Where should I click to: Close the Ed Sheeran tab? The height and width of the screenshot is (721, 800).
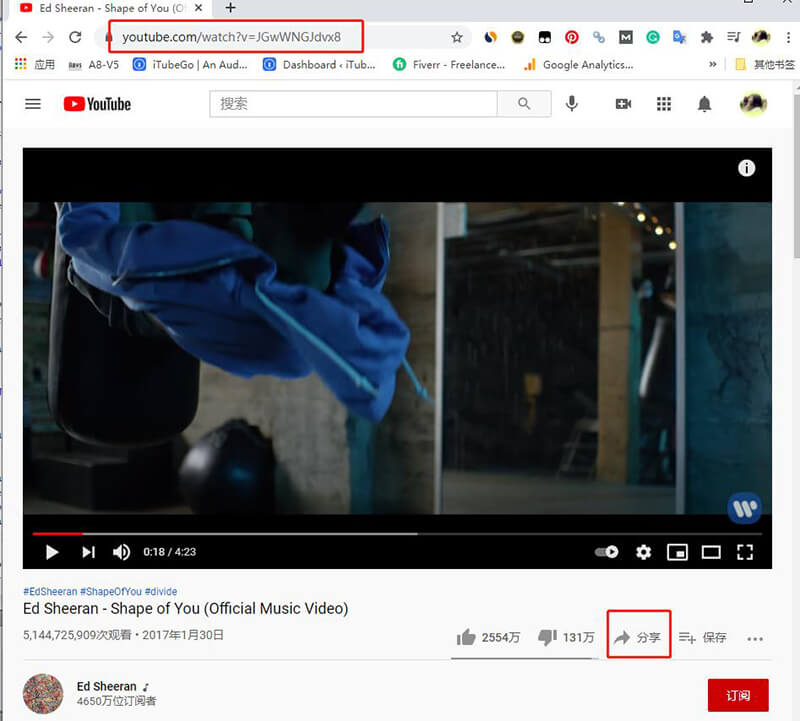click(198, 8)
